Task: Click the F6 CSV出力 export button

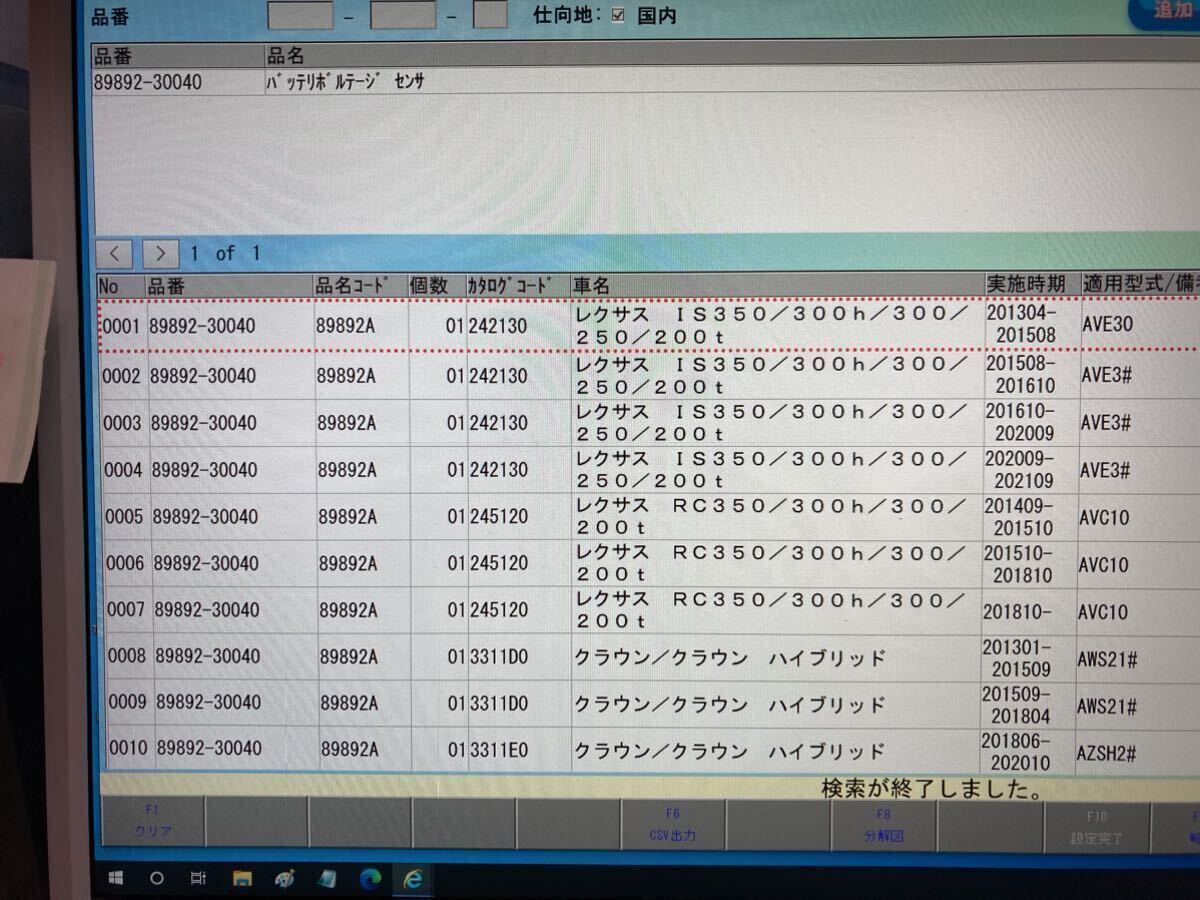Action: (x=672, y=824)
